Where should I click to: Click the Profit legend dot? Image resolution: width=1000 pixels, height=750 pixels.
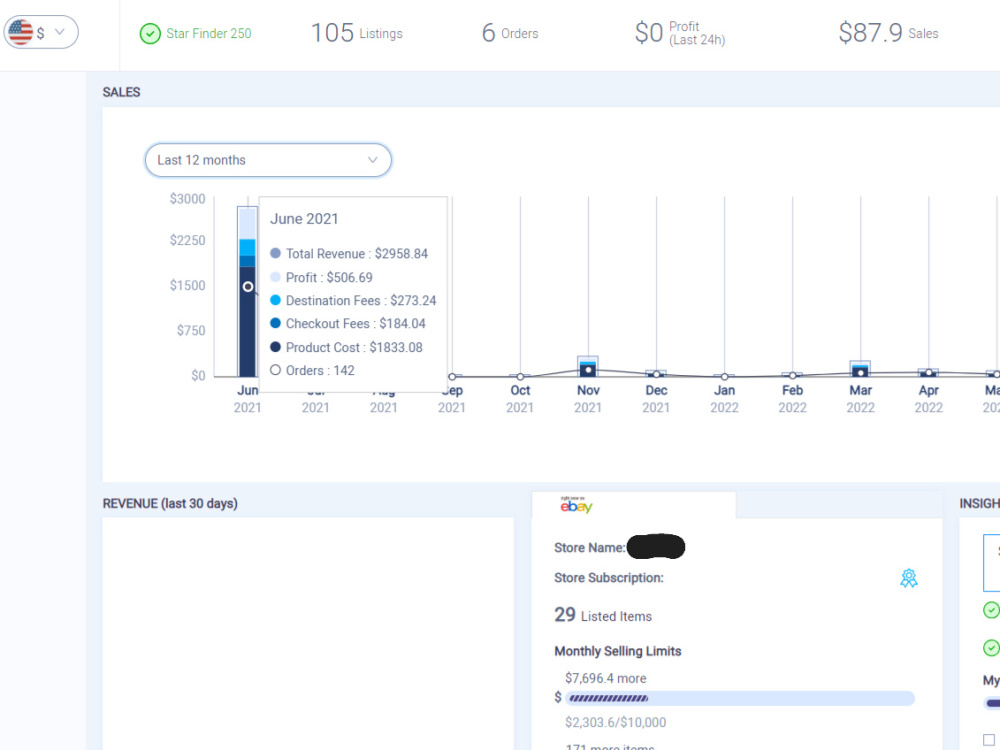(x=276, y=277)
